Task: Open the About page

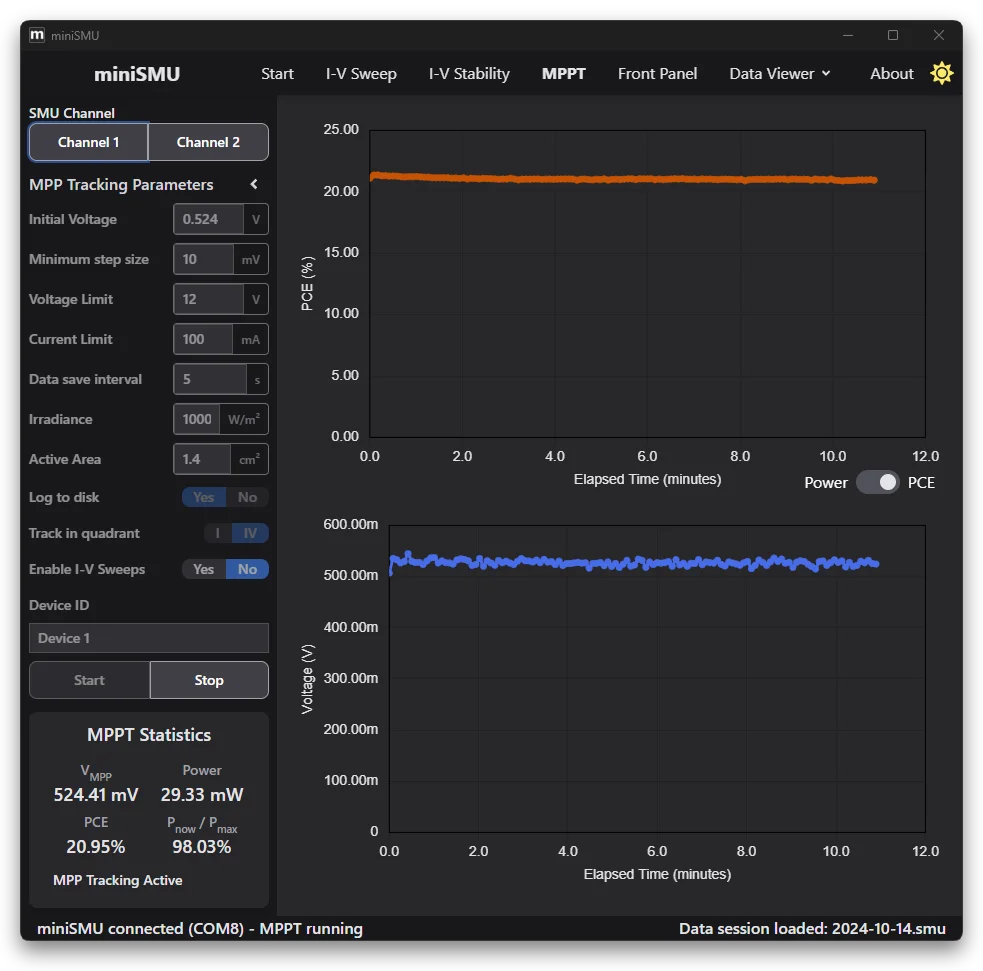Action: 891,73
